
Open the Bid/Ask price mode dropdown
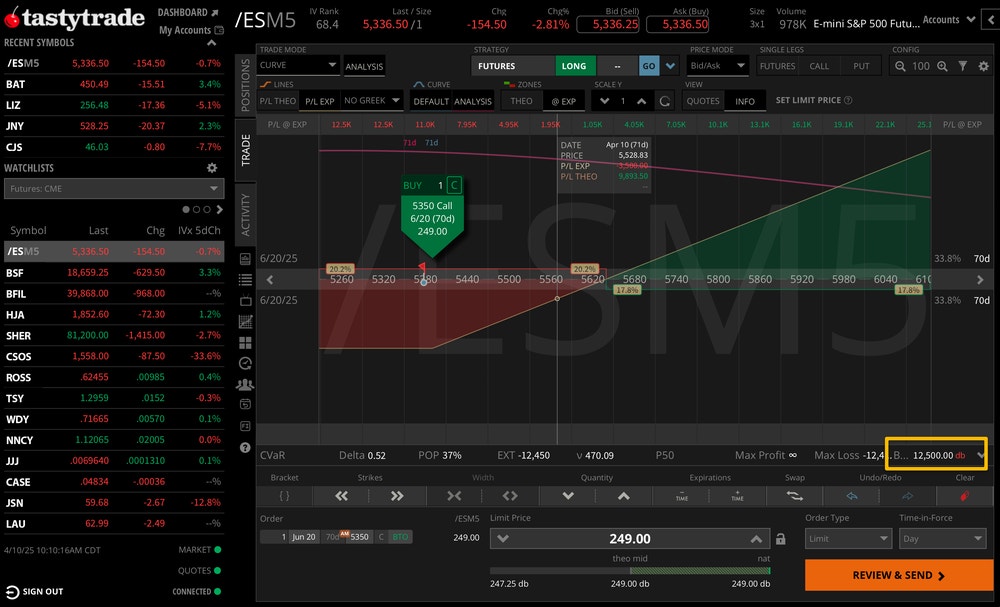pos(717,66)
